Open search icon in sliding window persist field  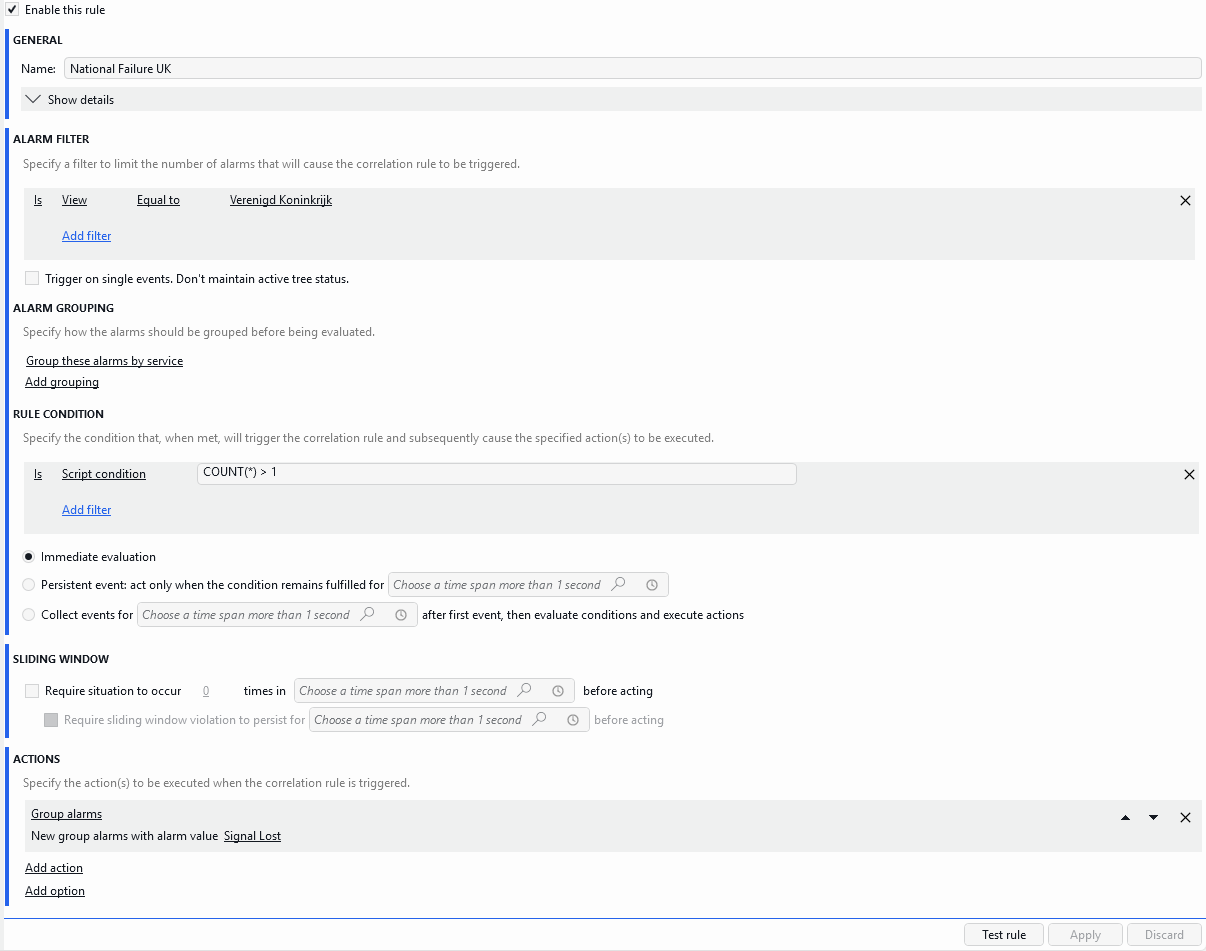click(x=540, y=720)
